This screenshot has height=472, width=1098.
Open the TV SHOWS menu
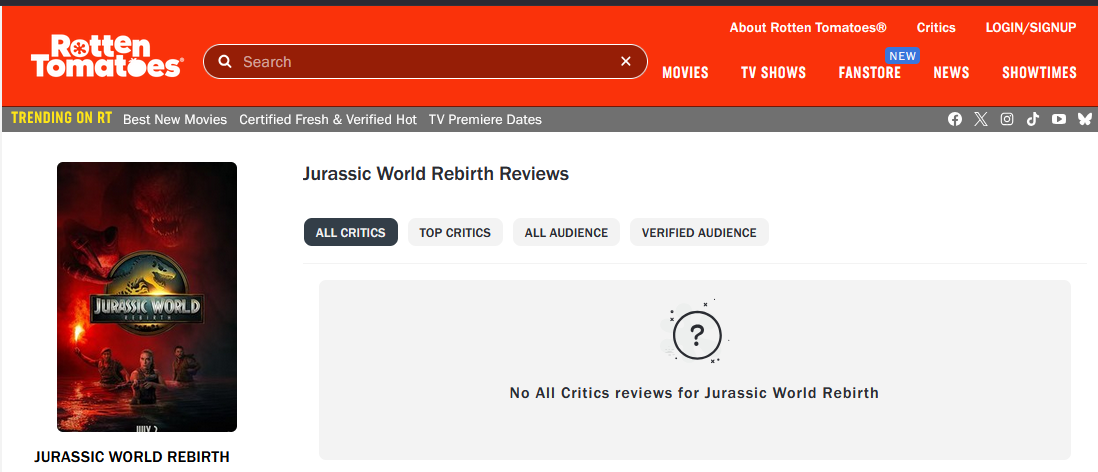pyautogui.click(x=774, y=73)
